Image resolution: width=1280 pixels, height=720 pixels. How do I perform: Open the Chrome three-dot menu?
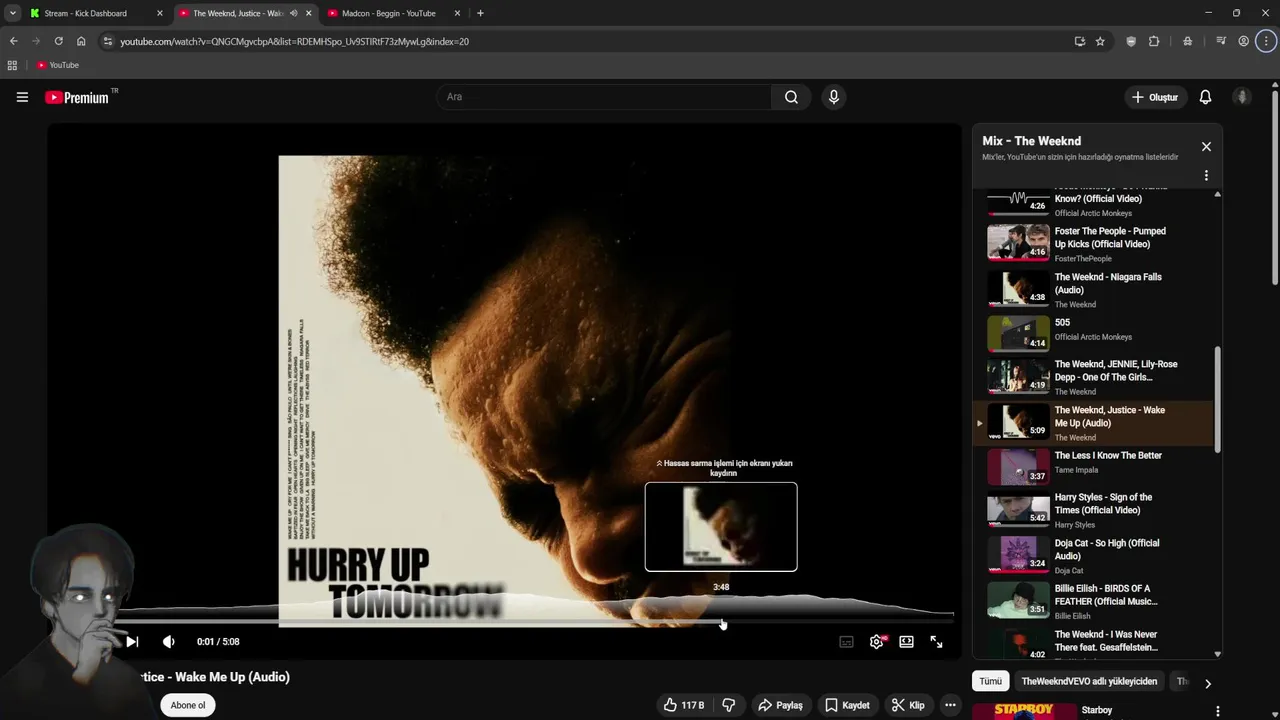point(1266,41)
